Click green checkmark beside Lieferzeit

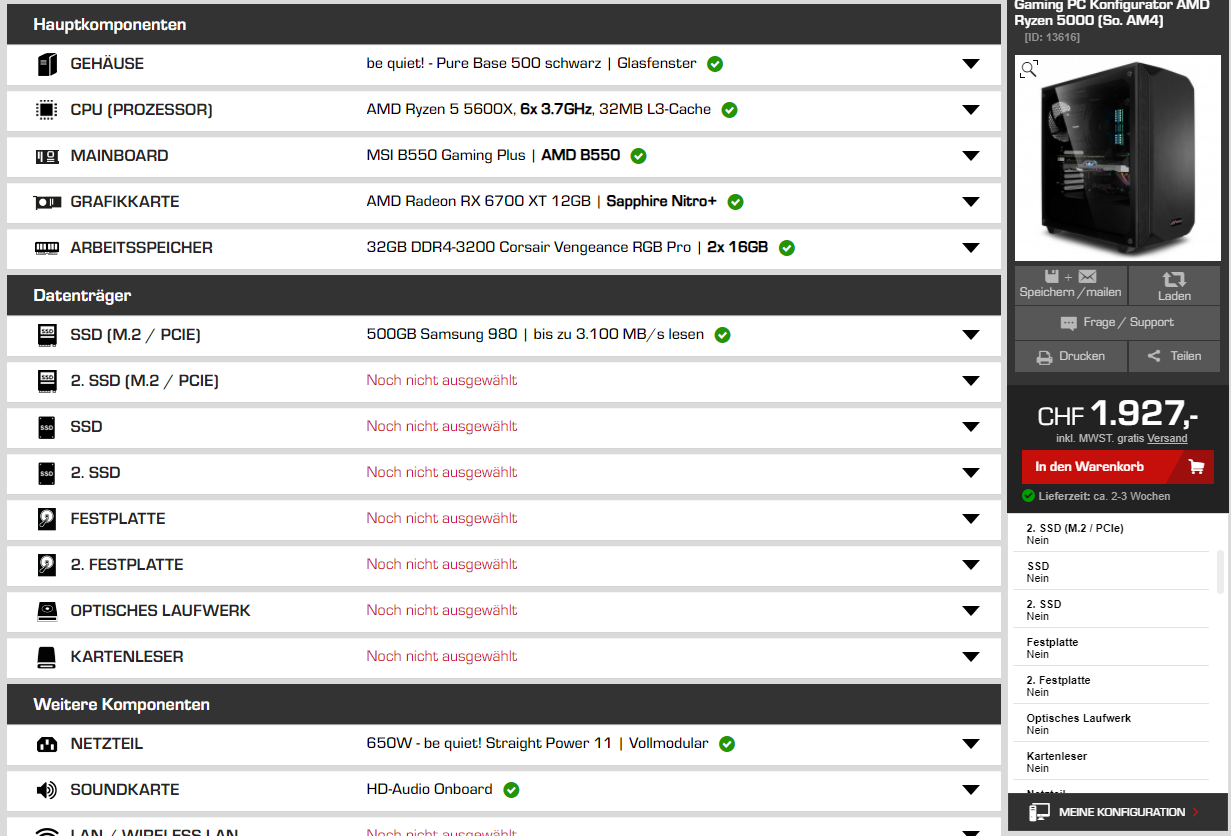coord(1029,496)
